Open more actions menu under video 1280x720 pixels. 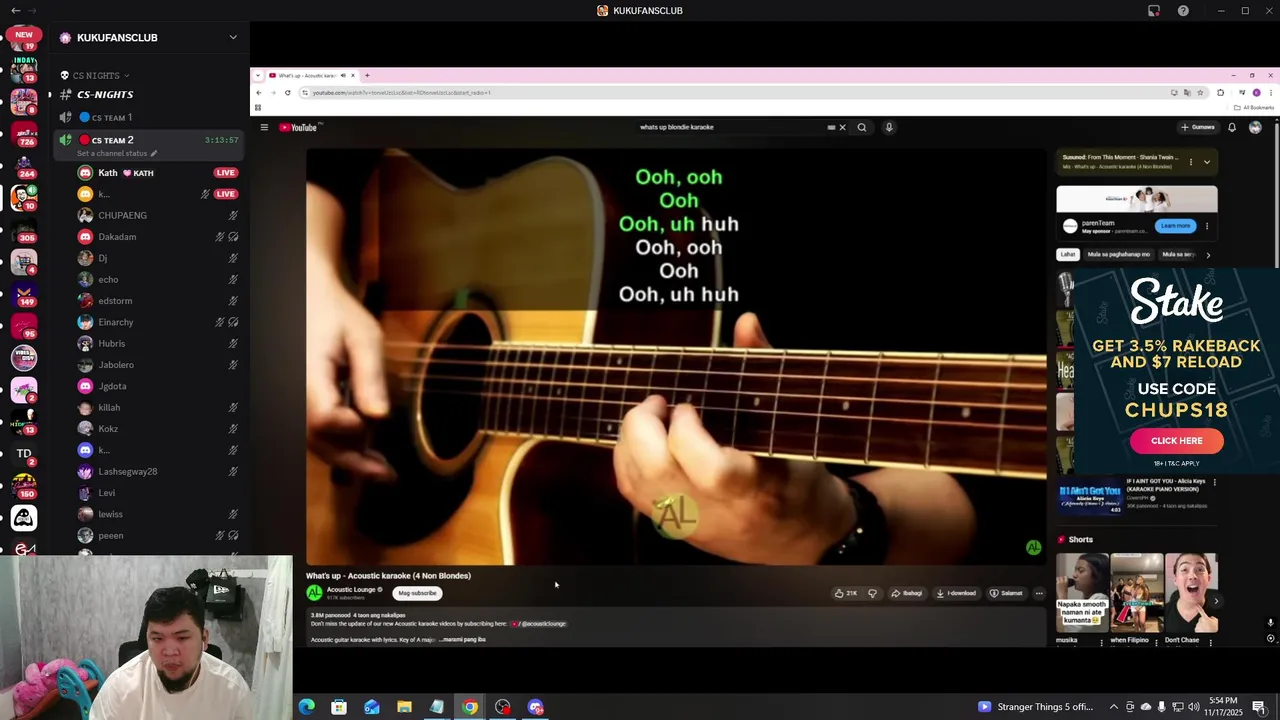coord(1039,593)
